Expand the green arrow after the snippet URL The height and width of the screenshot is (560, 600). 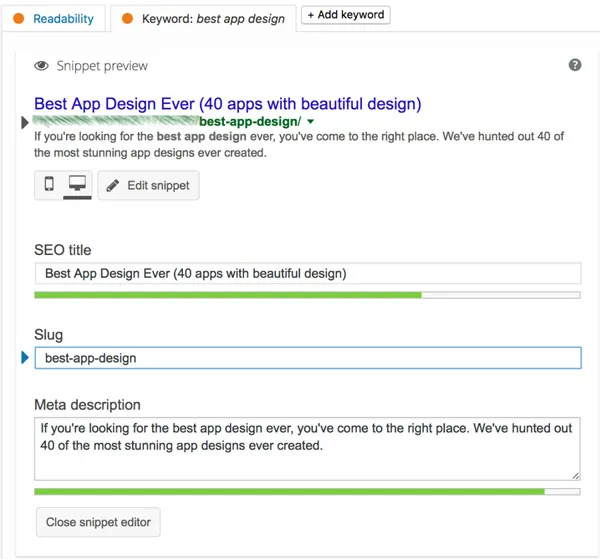tap(311, 122)
